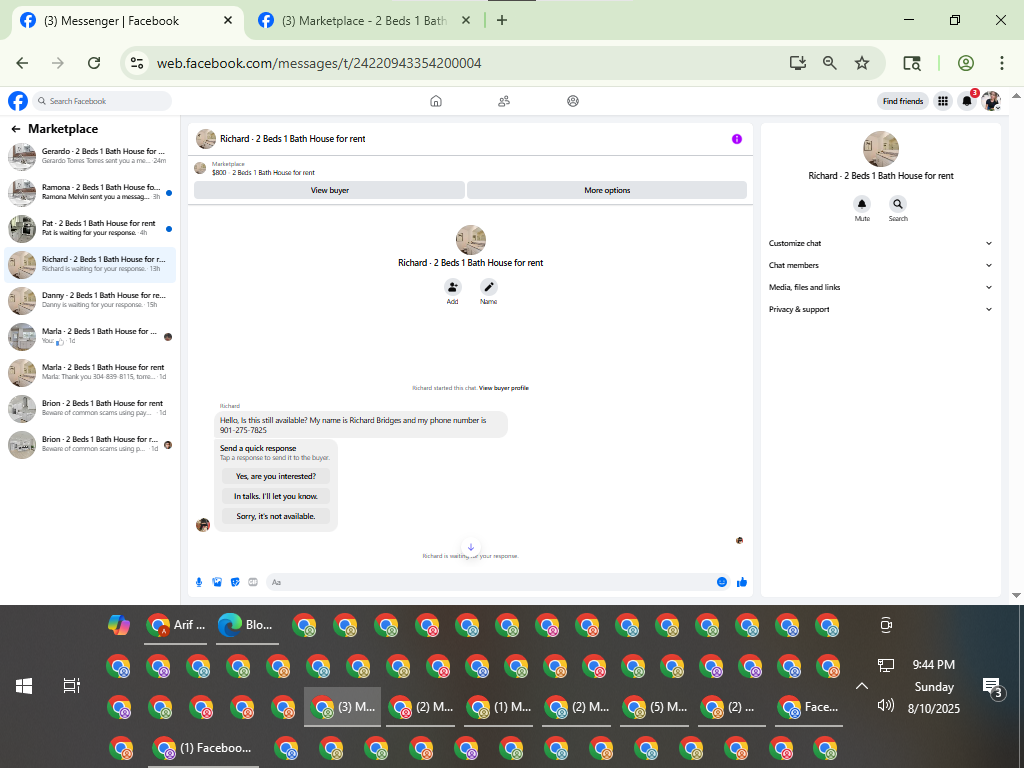Open the emoji picker
This screenshot has width=1024, height=768.
[x=722, y=582]
